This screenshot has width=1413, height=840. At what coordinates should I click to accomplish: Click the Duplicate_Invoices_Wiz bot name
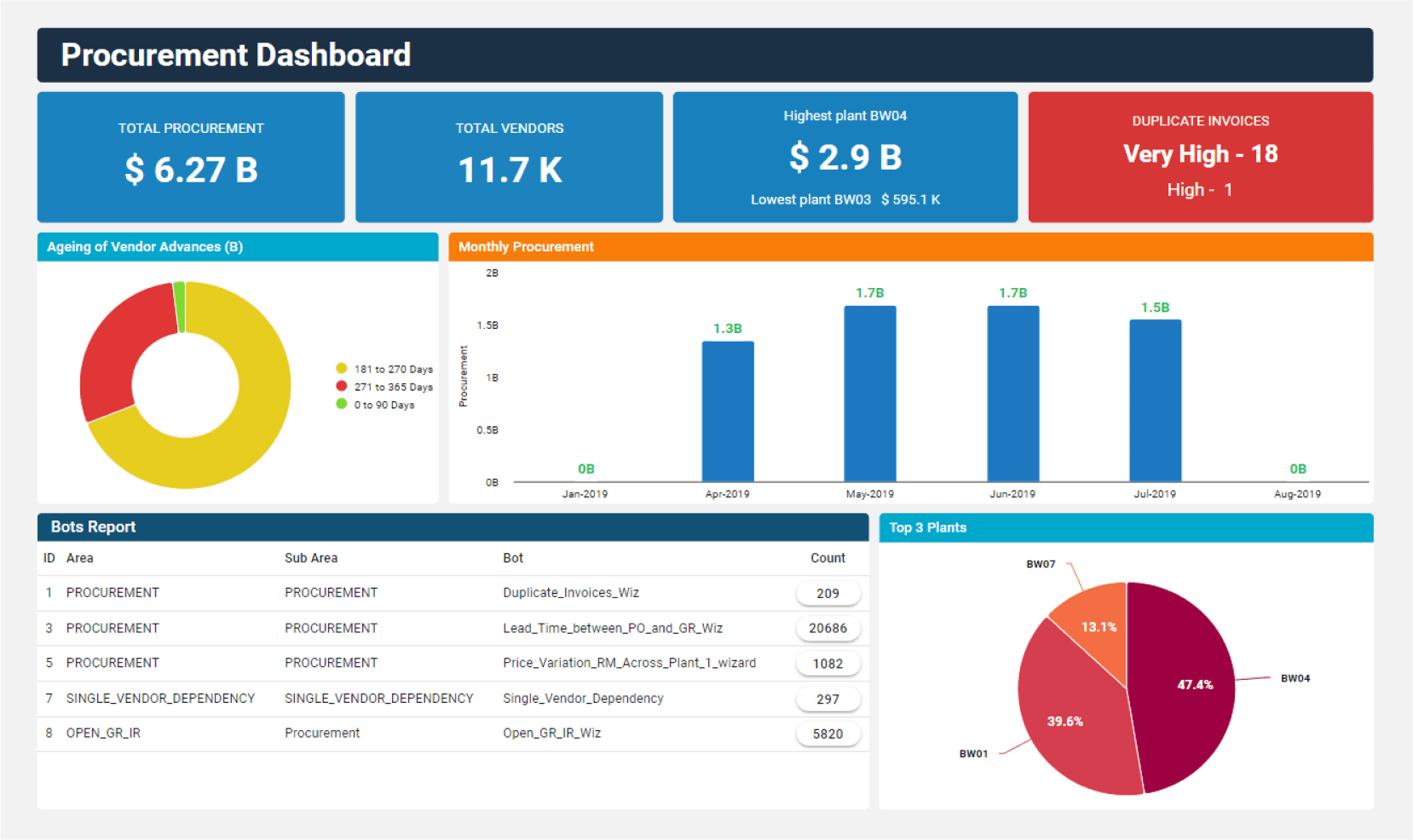[x=571, y=593]
